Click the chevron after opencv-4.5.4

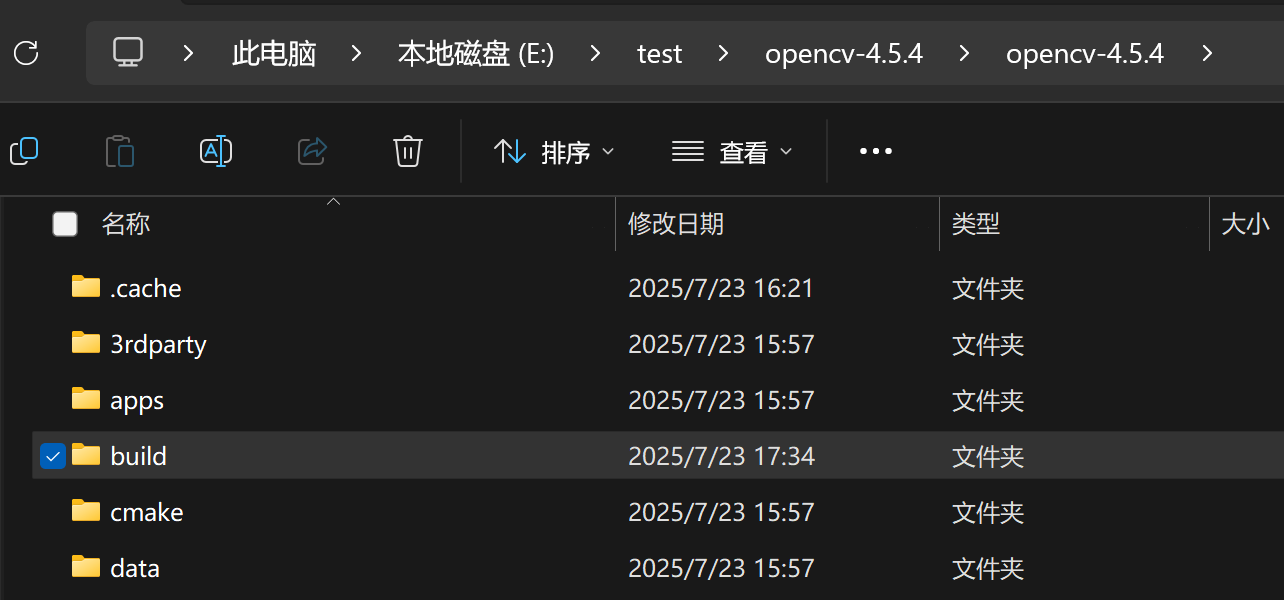(1207, 53)
